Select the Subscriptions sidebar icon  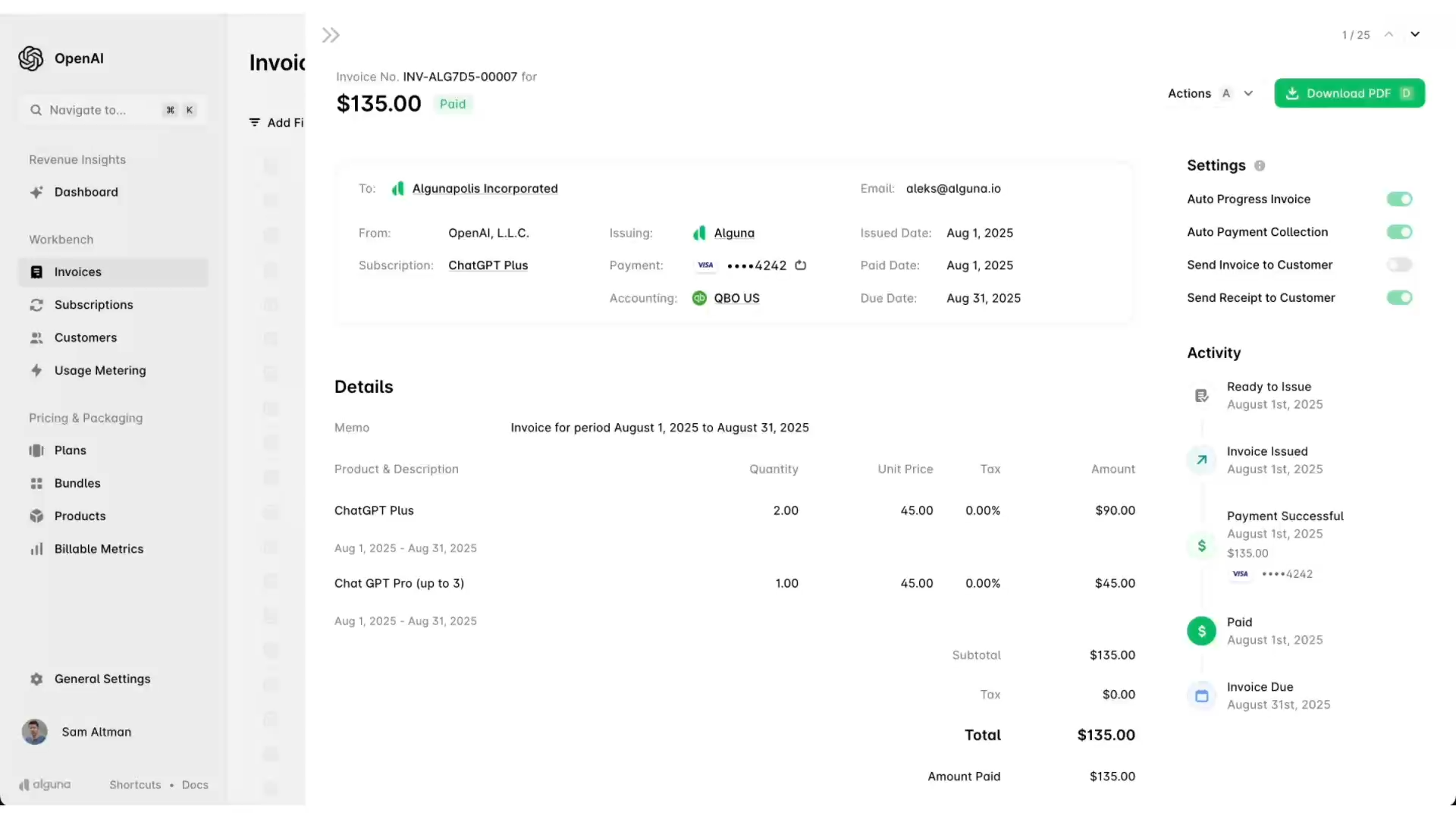pos(37,304)
